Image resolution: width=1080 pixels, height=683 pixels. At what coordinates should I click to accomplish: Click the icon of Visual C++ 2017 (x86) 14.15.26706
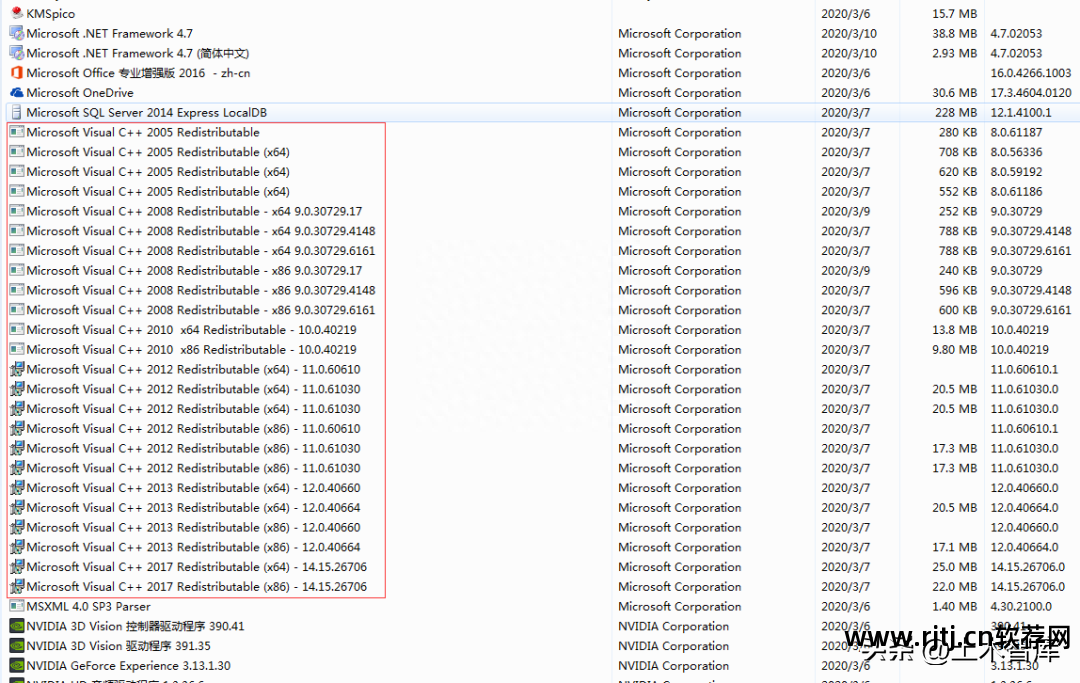[x=17, y=587]
